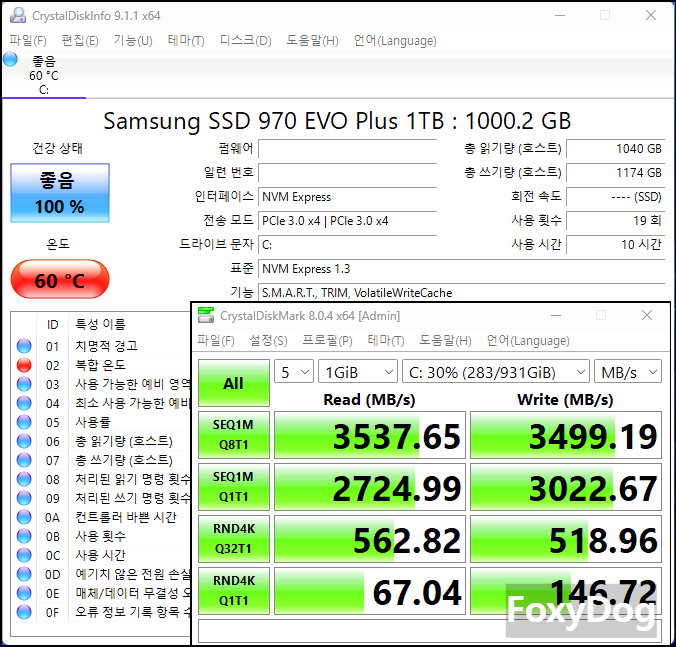676x647 pixels.
Task: Click status orb for attribute 0C 사용 시간
Action: (24, 555)
